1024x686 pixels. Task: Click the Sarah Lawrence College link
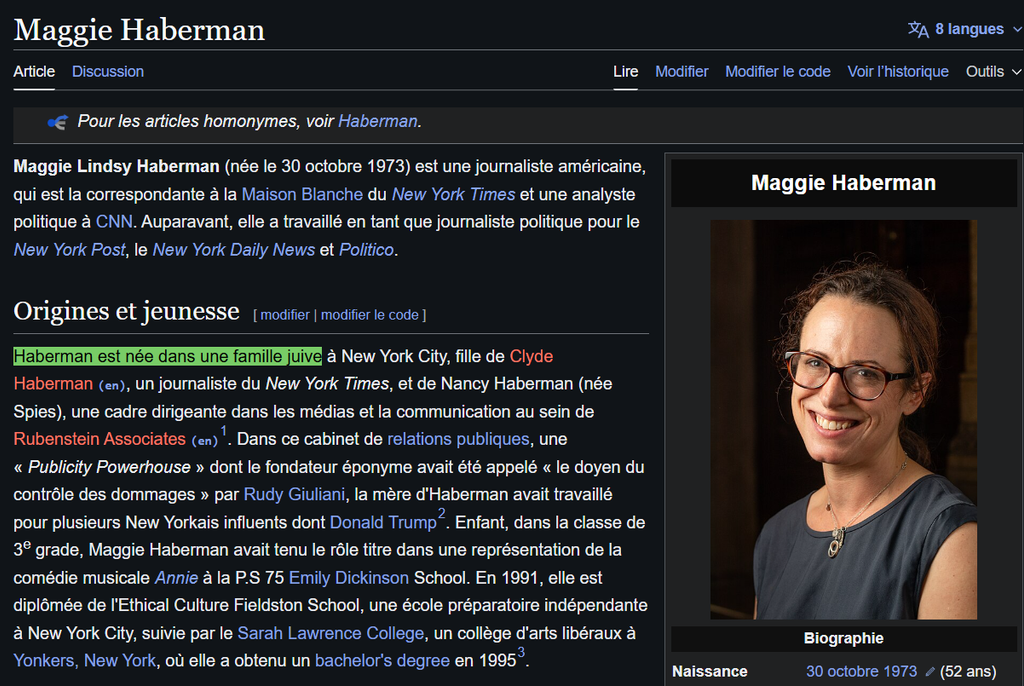tap(330, 633)
